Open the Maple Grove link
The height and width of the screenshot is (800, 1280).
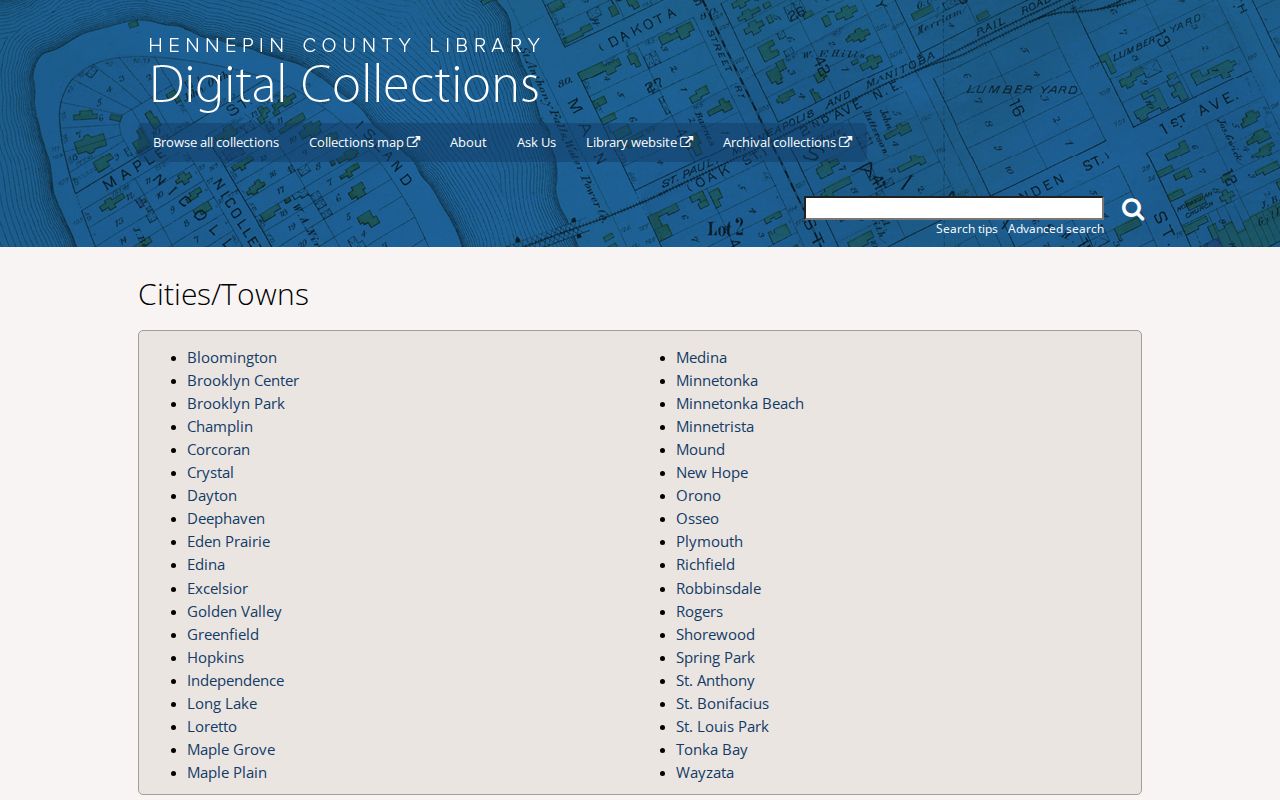(x=231, y=749)
